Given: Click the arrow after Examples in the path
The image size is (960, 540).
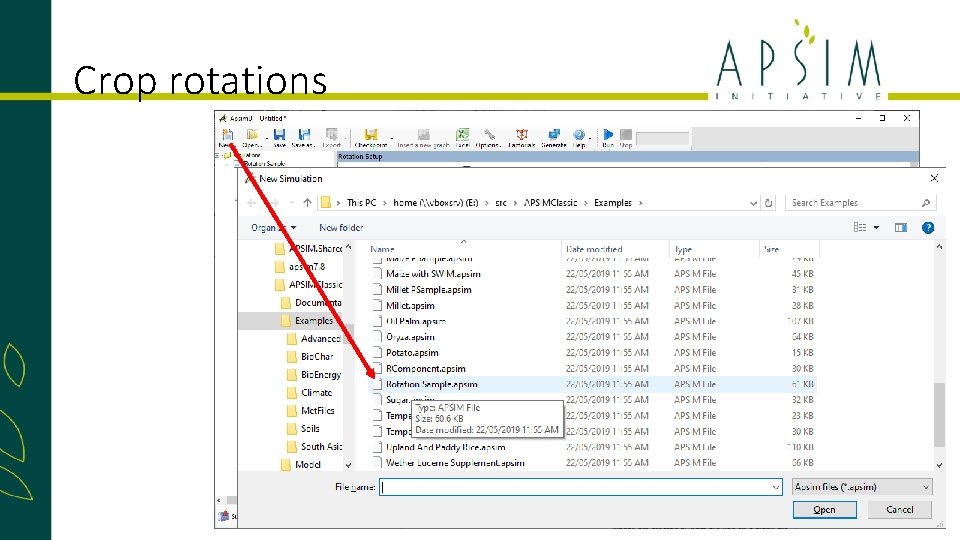Looking at the screenshot, I should pos(640,203).
